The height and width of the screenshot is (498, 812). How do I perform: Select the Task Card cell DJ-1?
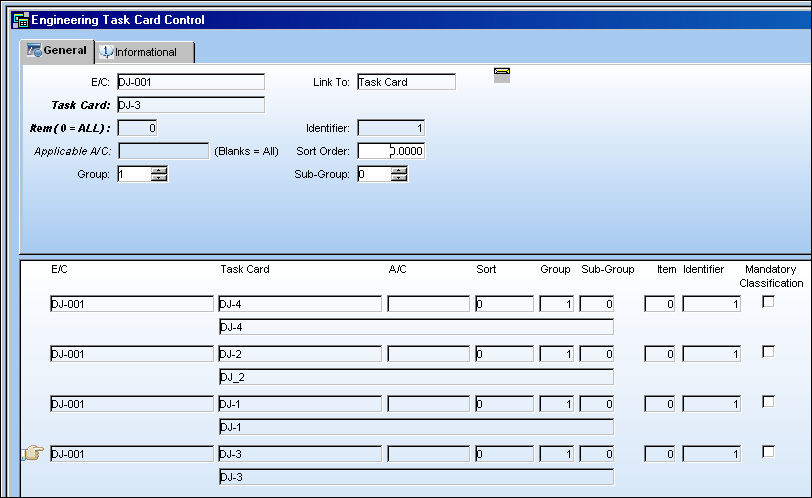point(300,404)
